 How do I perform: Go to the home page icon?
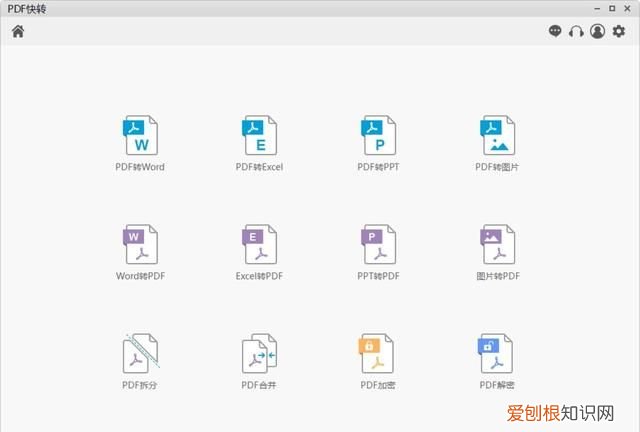coord(18,31)
